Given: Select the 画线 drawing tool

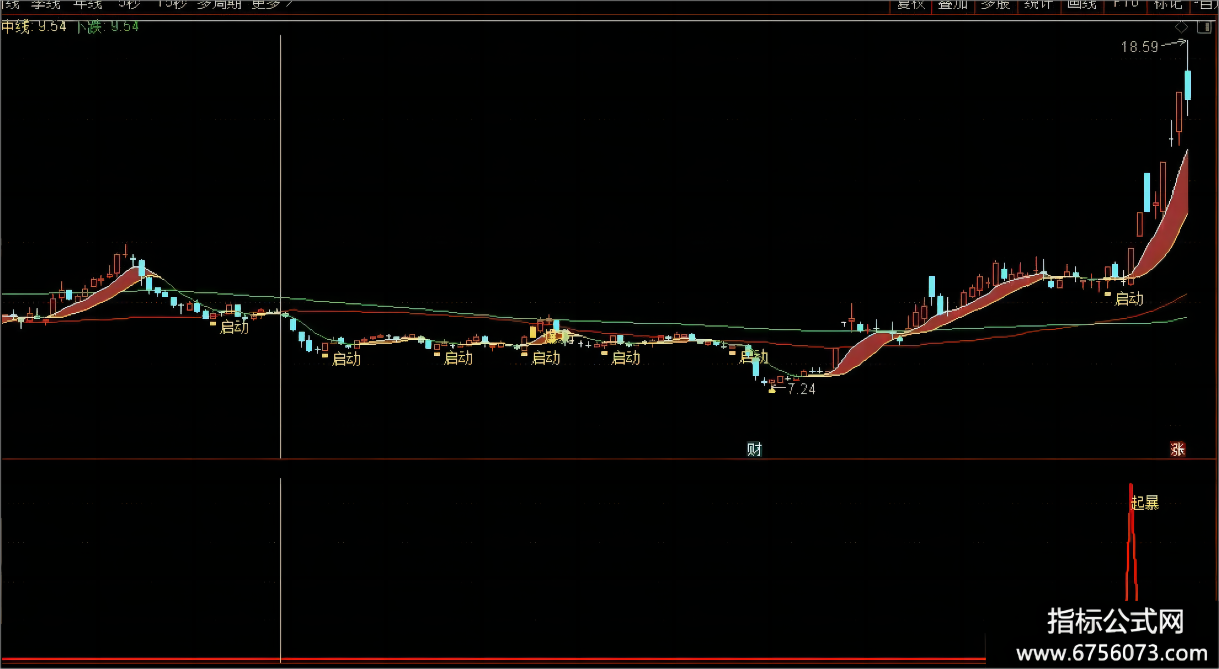Looking at the screenshot, I should (x=1082, y=4).
